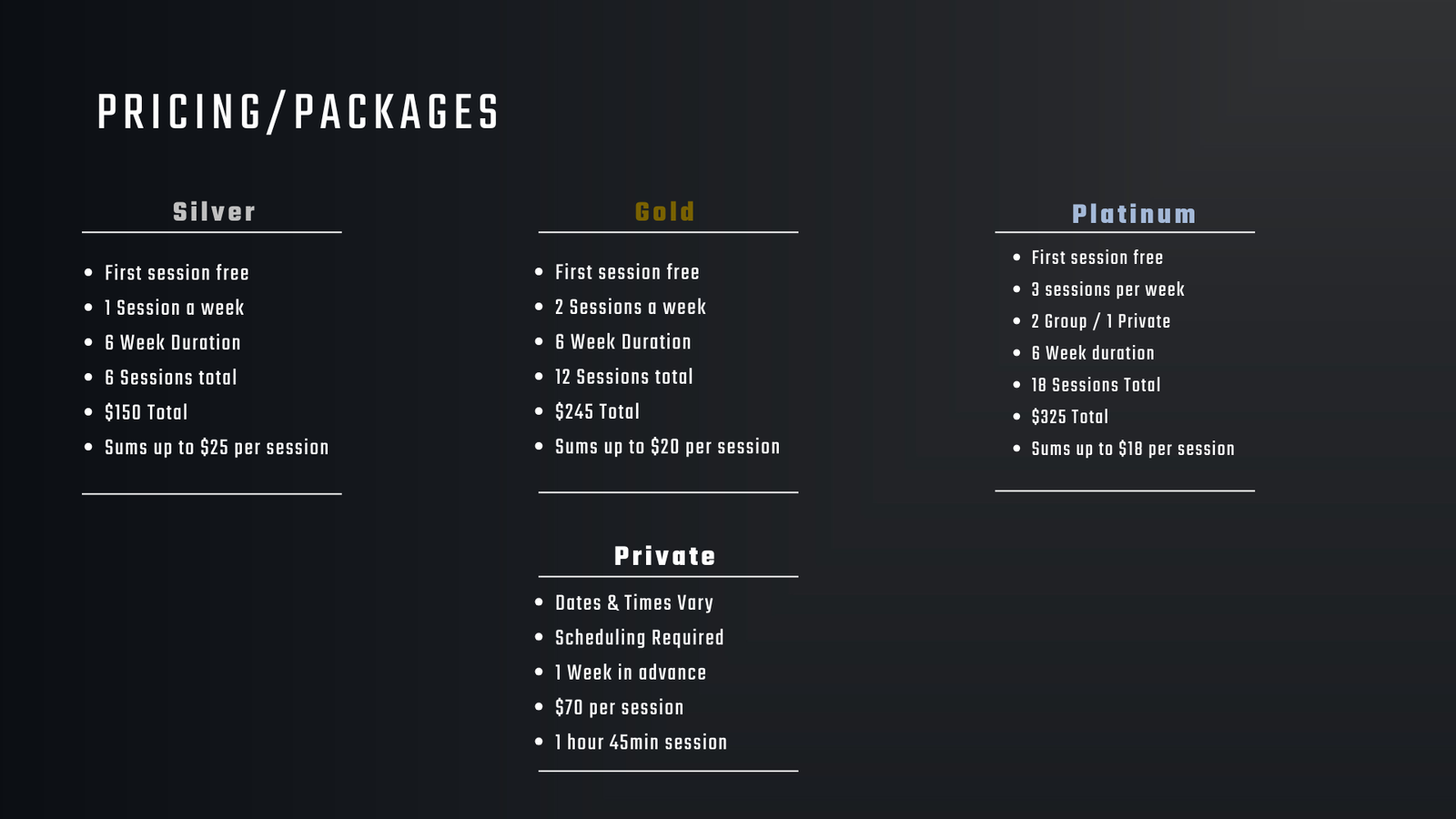This screenshot has width=1456, height=819.
Task: Click the "$325 Total" price line
Action: point(1069,417)
